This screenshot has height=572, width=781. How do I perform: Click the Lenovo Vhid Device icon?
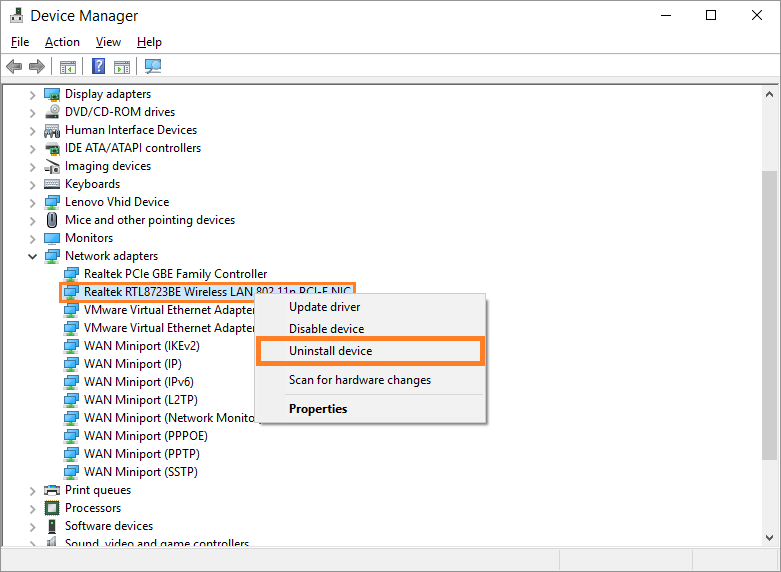[x=52, y=202]
